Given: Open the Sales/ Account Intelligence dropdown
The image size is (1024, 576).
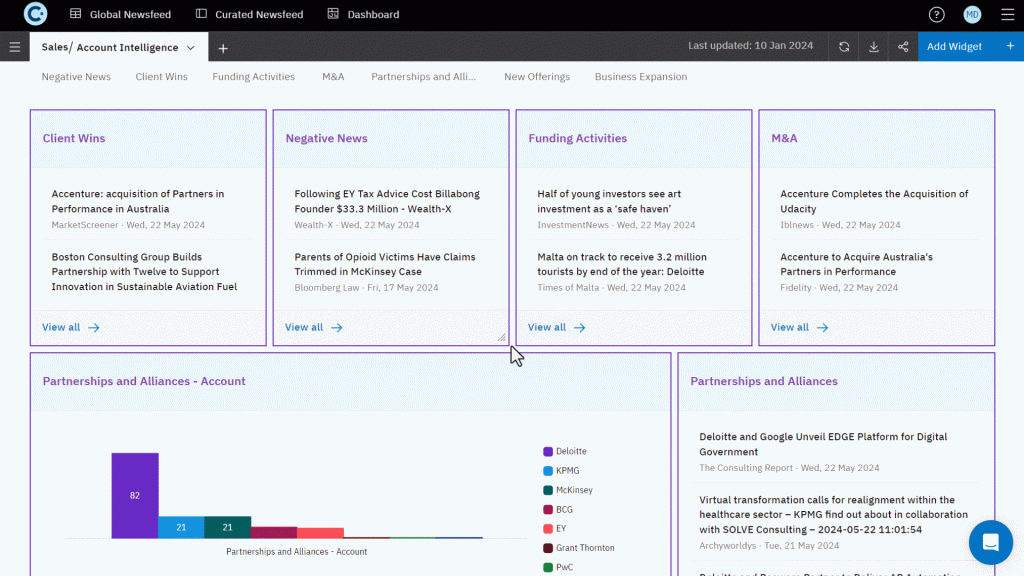Looking at the screenshot, I should [117, 46].
